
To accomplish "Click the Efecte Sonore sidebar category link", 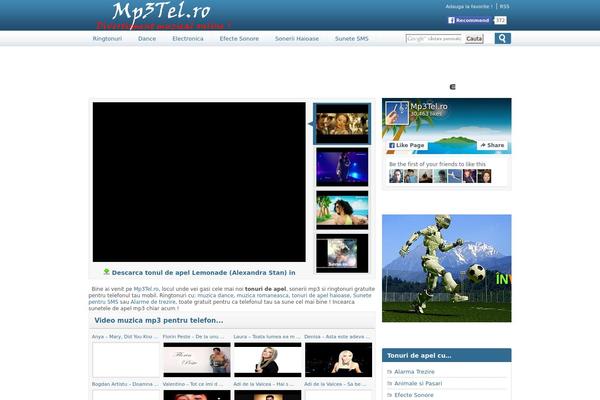I will point(414,395).
